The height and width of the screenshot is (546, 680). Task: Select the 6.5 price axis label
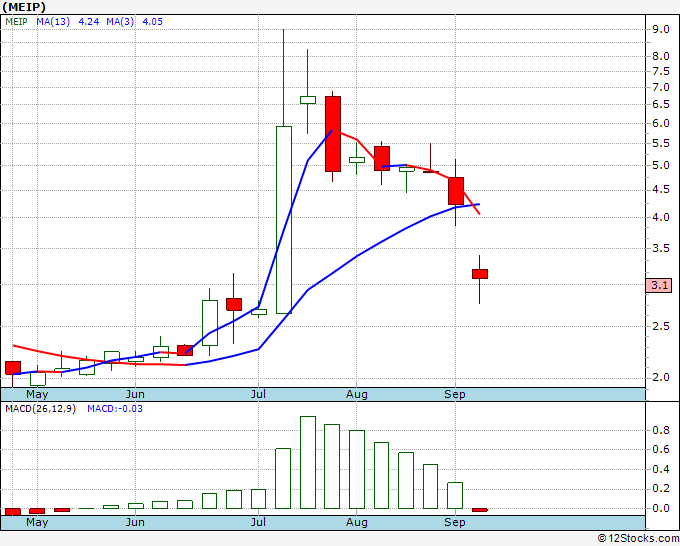[x=661, y=105]
